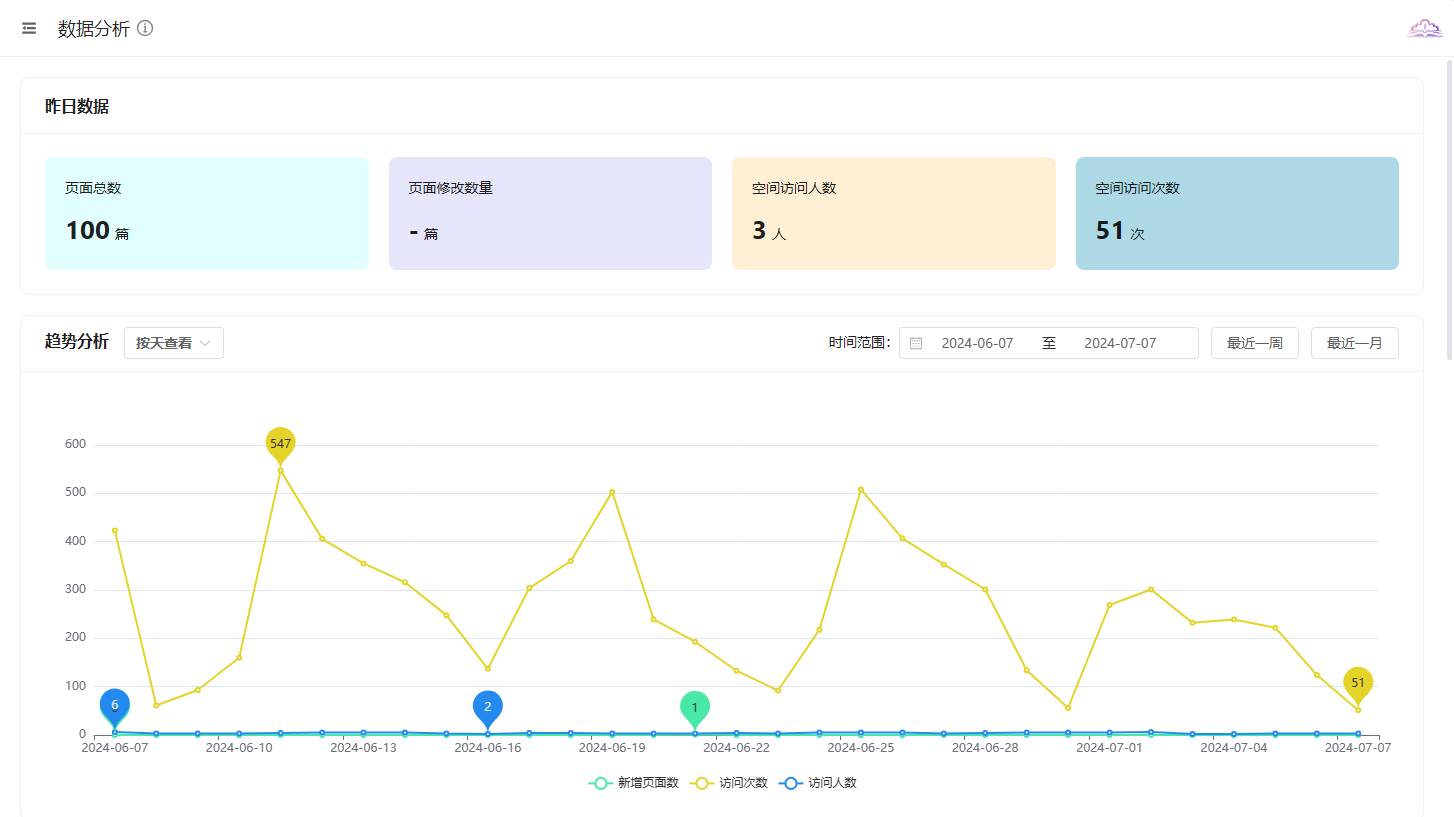This screenshot has height=817, width=1454.
Task: Click the blue marker pin labeled 6
Action: tap(115, 707)
